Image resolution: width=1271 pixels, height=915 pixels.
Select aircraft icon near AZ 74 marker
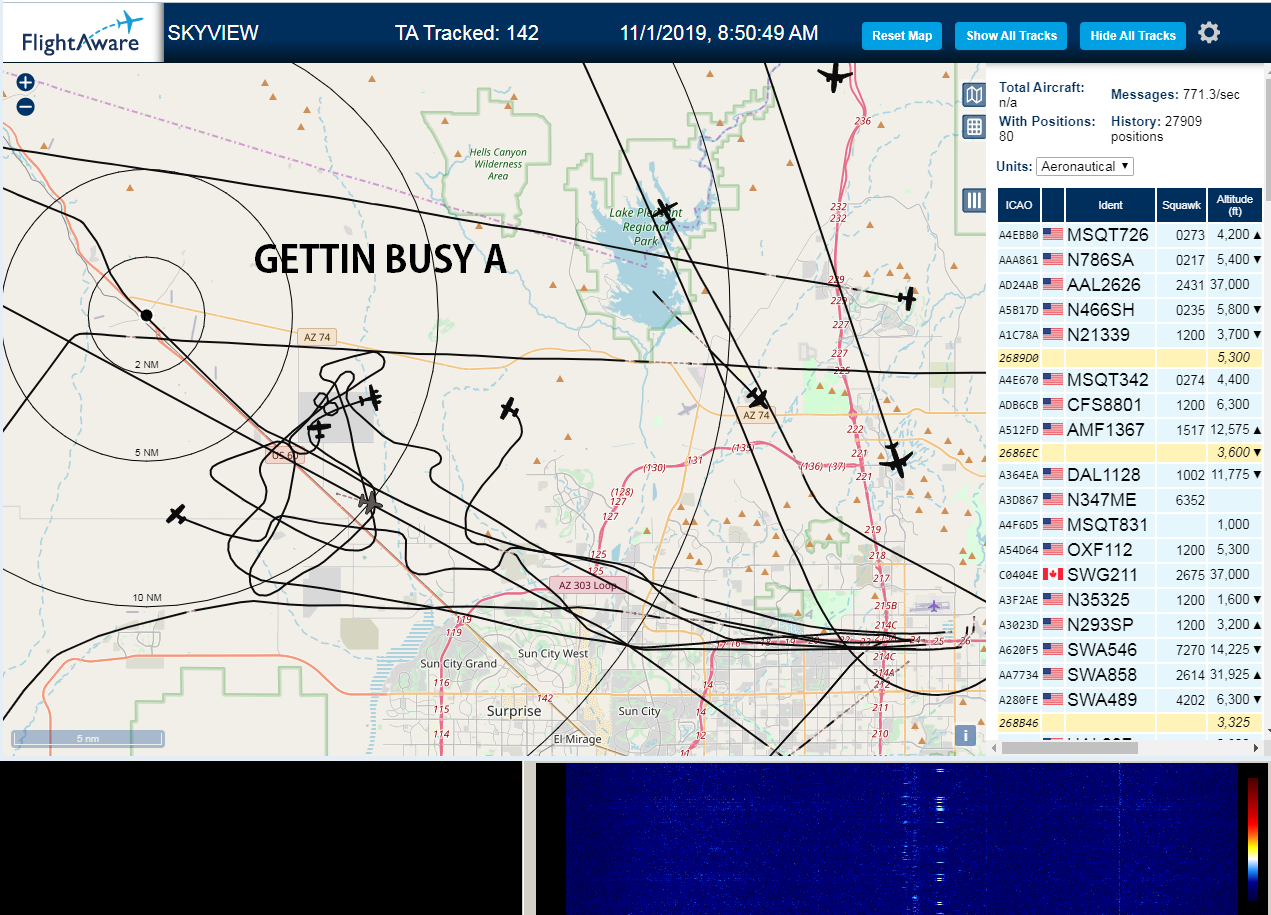pyautogui.click(x=758, y=398)
